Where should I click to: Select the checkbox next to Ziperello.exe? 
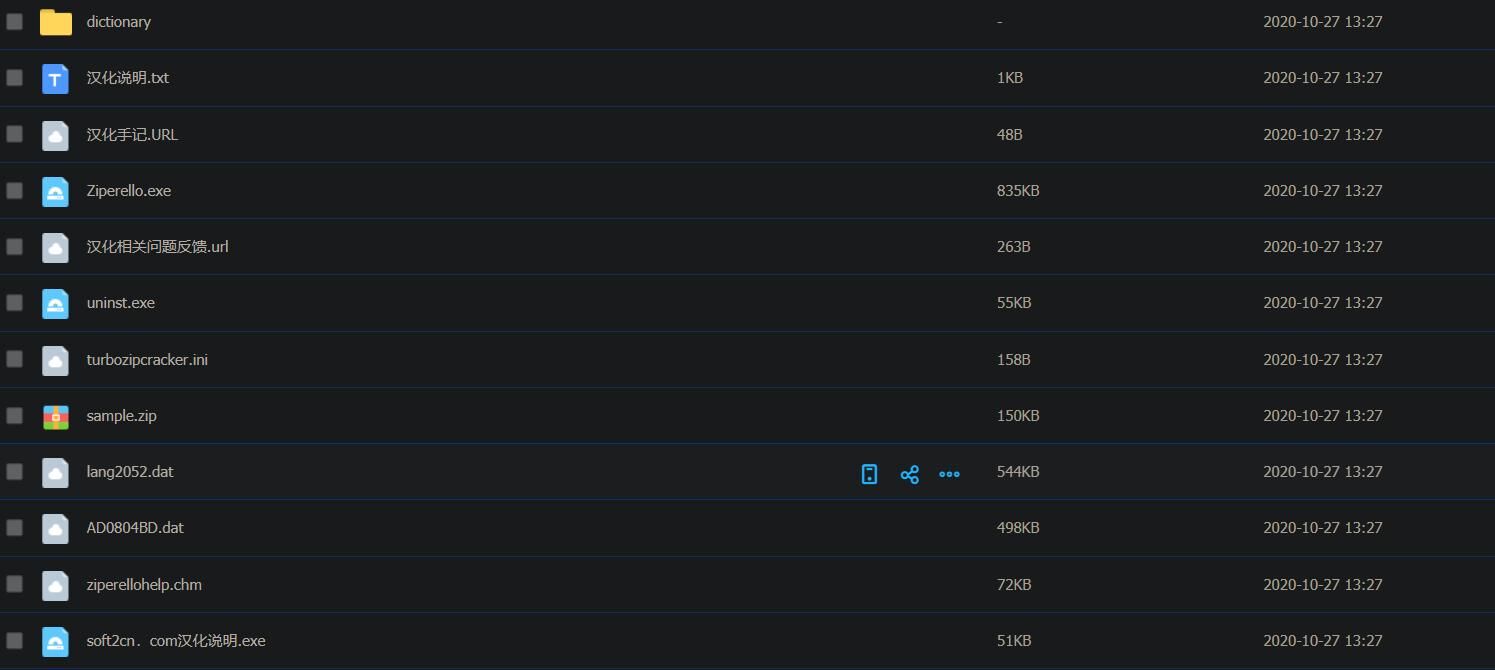click(14, 190)
